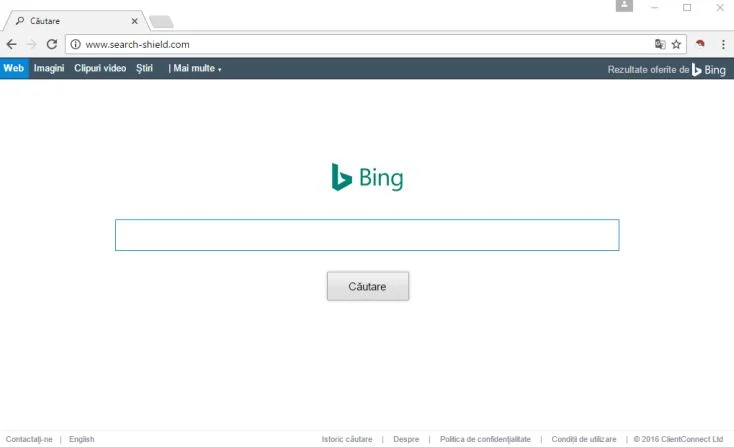The height and width of the screenshot is (447, 734).
Task: Expand the Mai multe dropdown
Action: click(x=197, y=68)
